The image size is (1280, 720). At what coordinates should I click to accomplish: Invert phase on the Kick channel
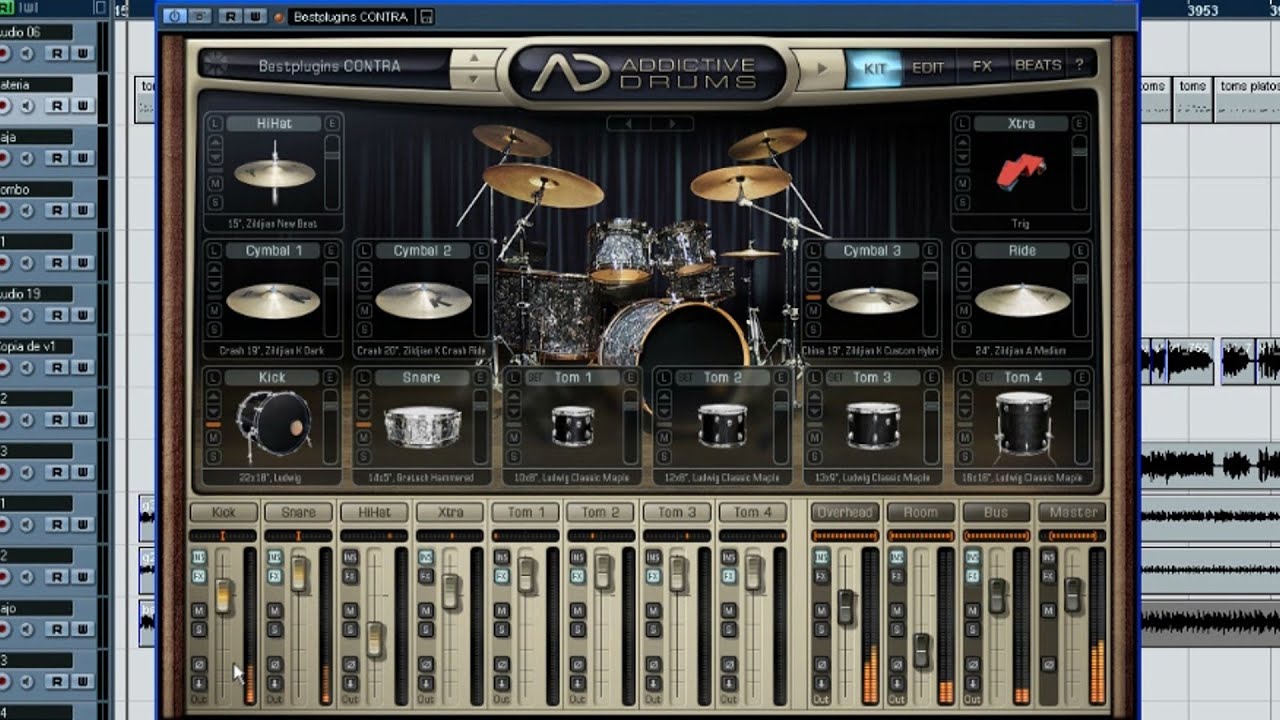coord(199,665)
